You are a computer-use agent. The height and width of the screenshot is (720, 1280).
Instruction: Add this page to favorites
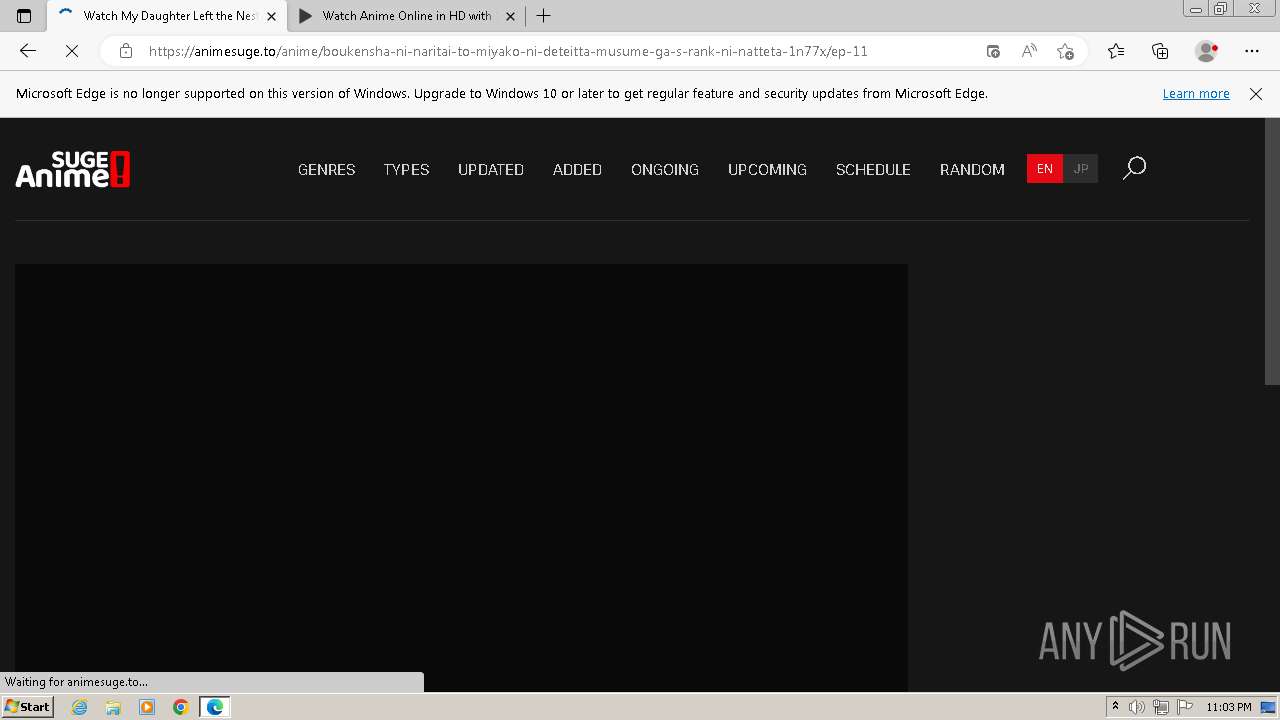click(x=1065, y=51)
